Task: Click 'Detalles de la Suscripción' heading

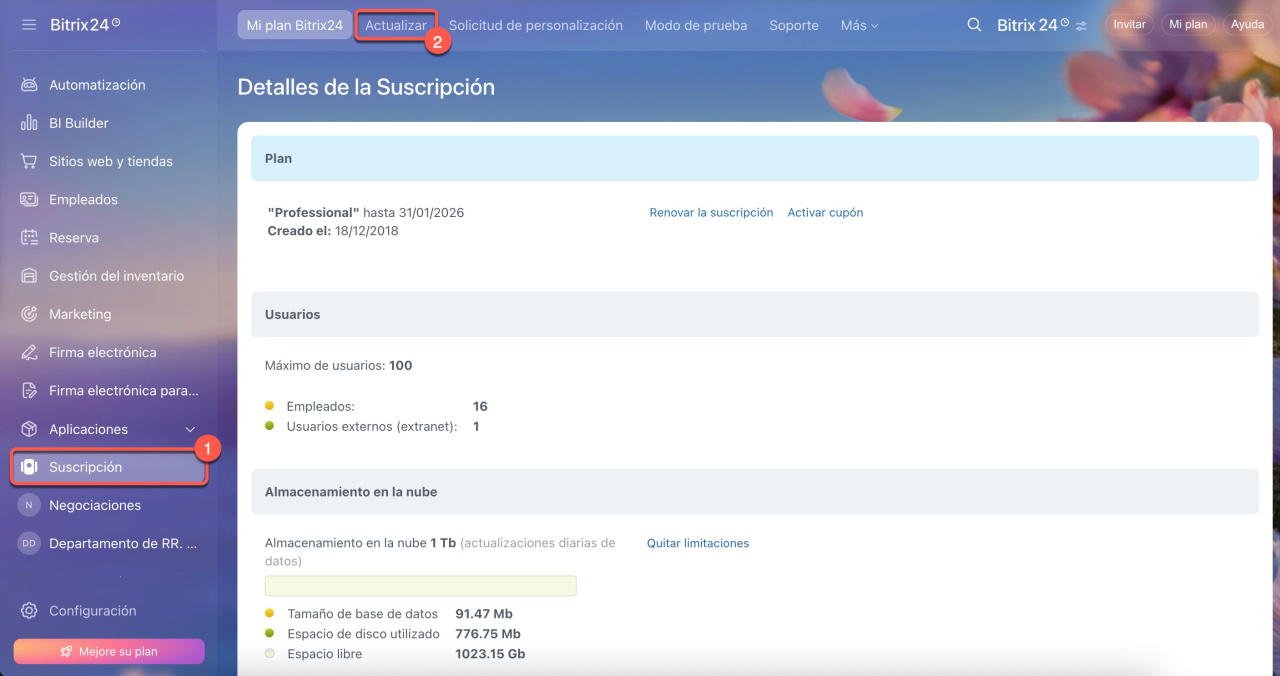Action: pos(366,87)
